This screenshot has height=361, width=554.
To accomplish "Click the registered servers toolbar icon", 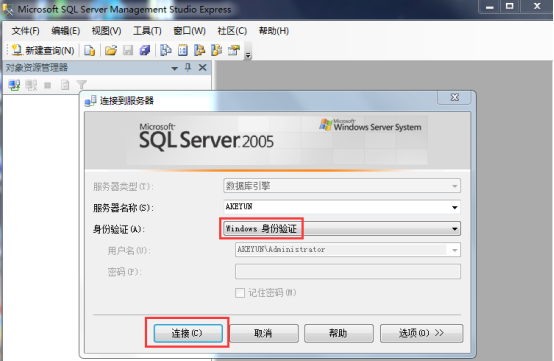I will [166, 51].
